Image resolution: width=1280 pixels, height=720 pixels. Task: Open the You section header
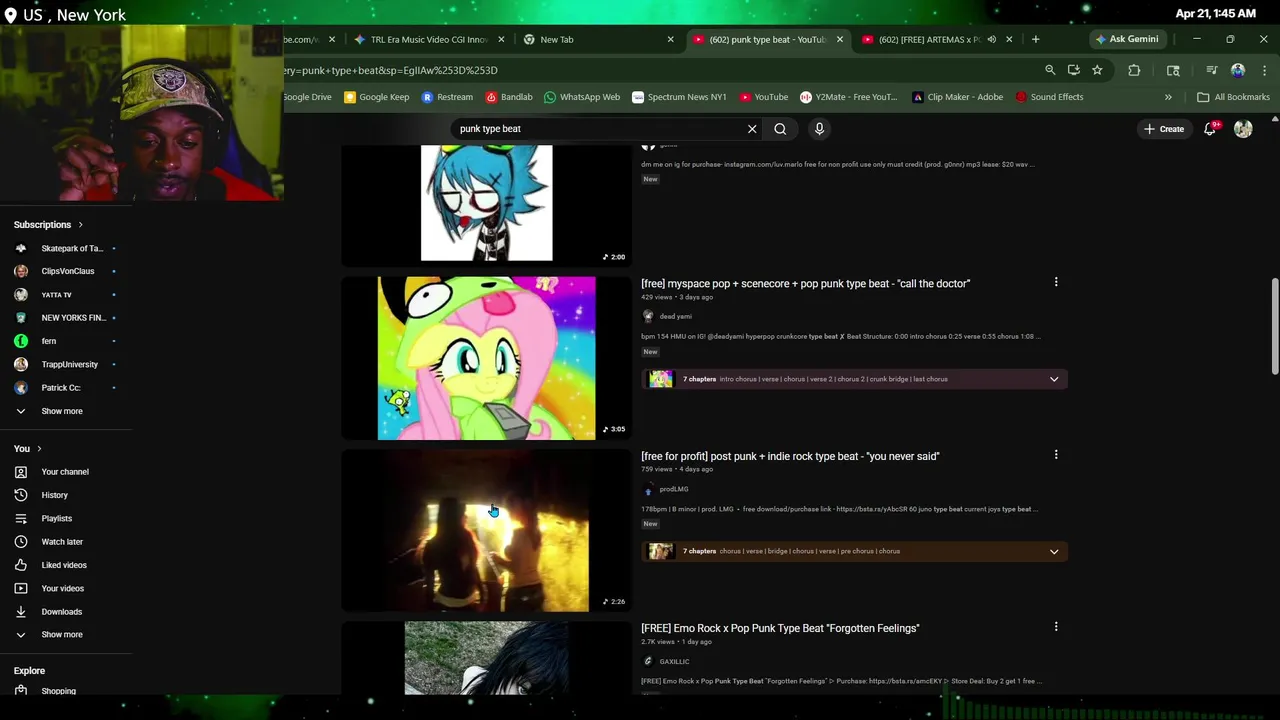point(27,449)
